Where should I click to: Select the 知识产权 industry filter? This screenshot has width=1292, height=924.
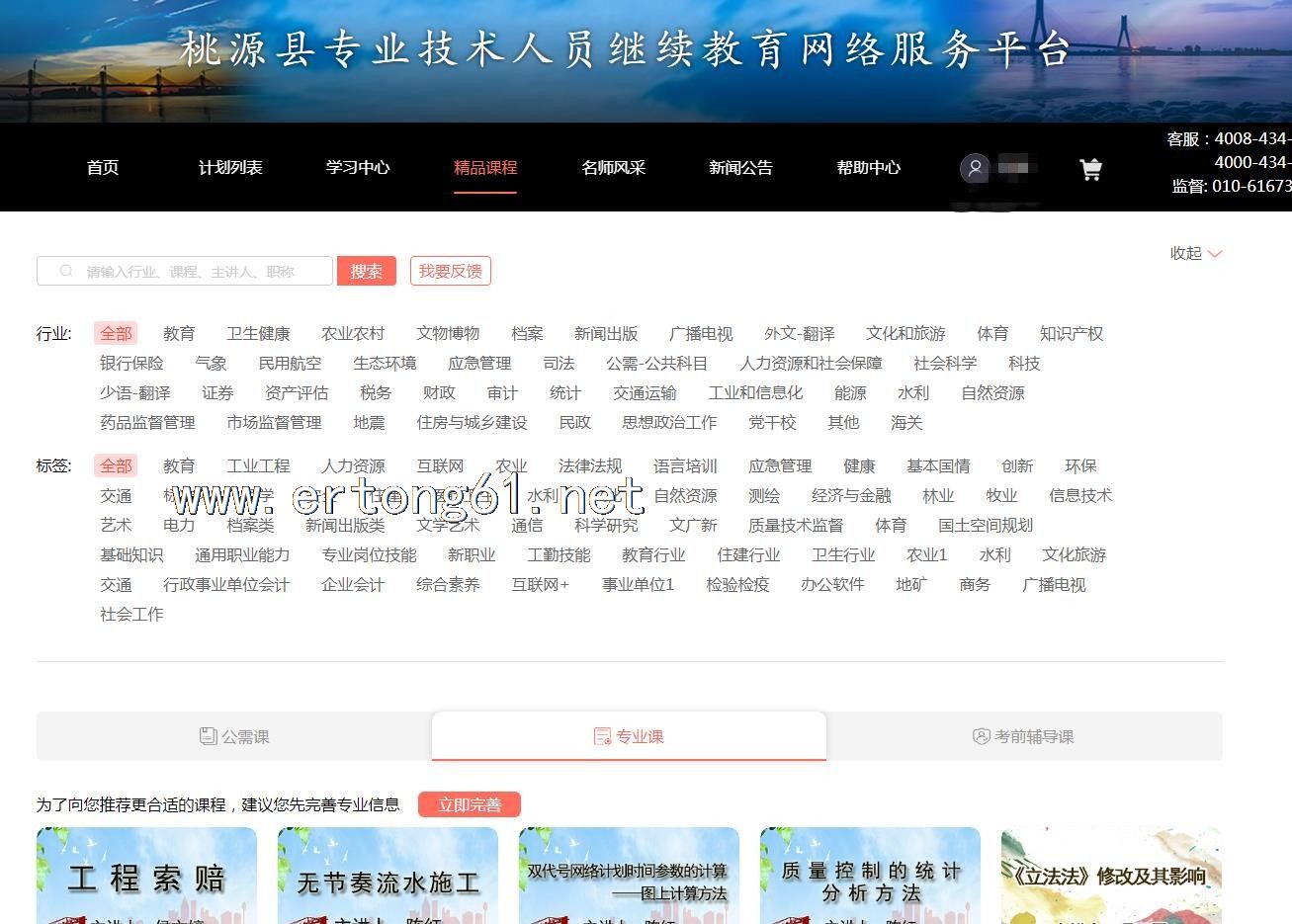(1071, 334)
